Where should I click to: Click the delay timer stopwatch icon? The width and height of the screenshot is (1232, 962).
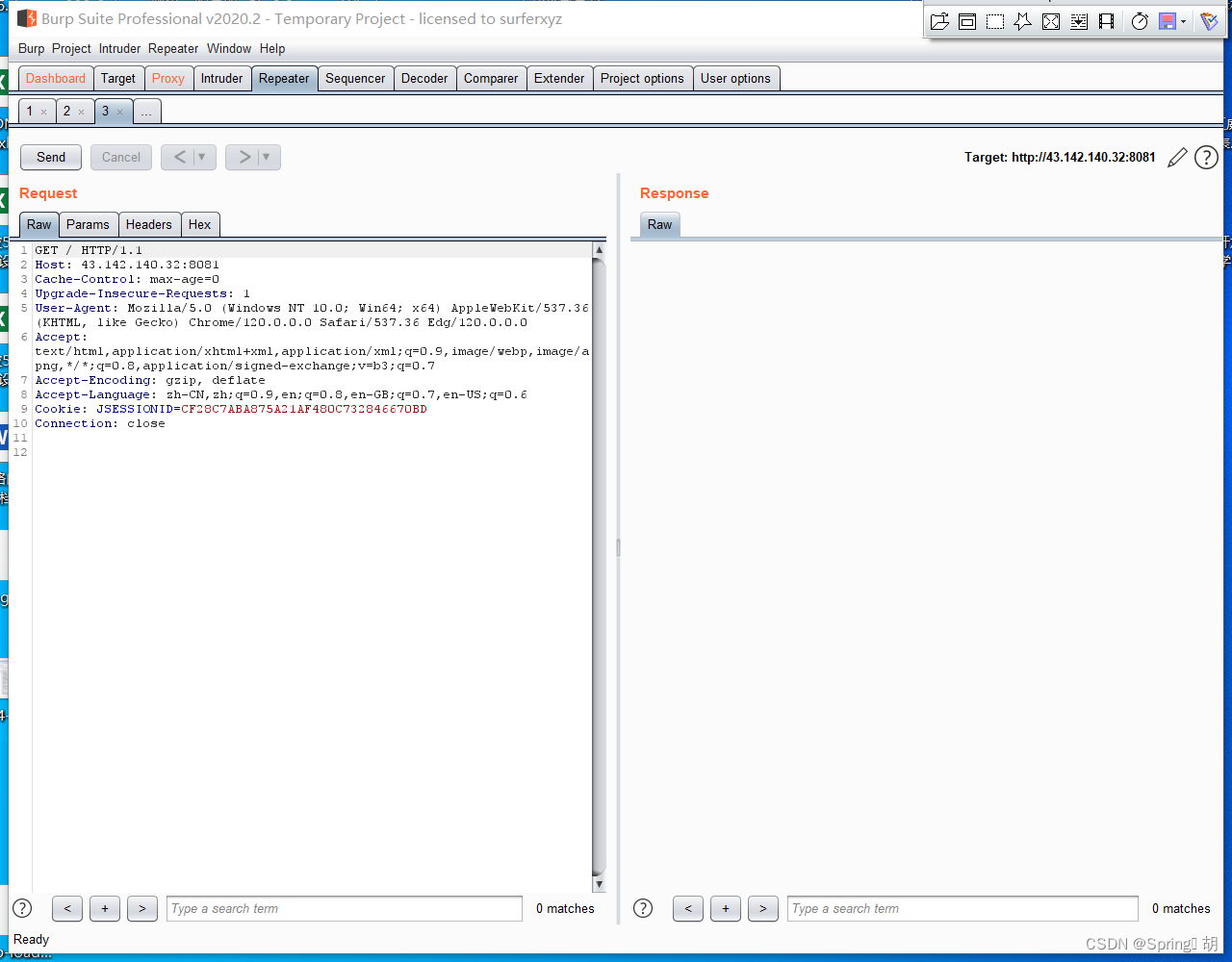(1140, 21)
